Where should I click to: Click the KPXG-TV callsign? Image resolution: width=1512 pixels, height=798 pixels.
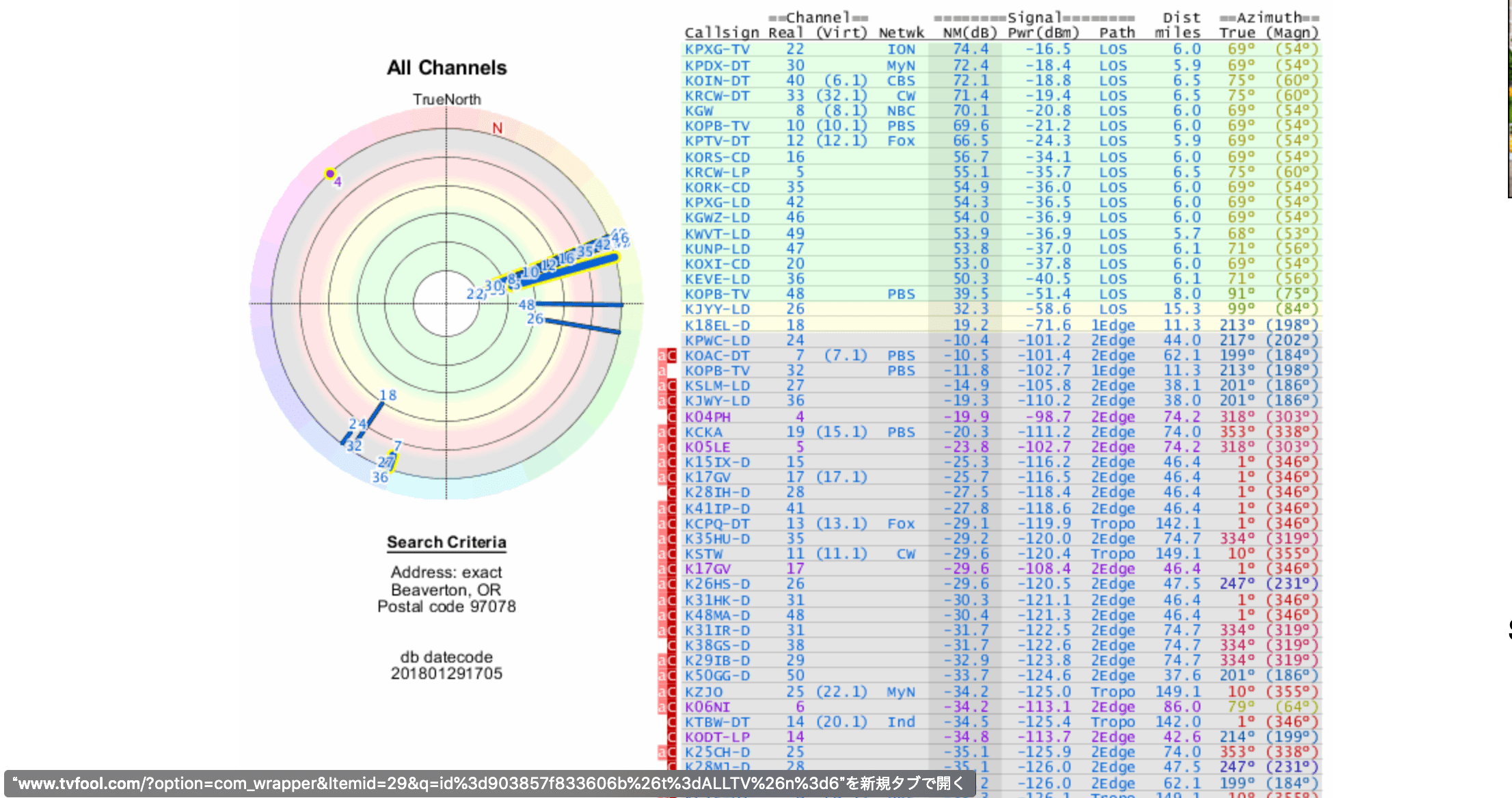717,49
